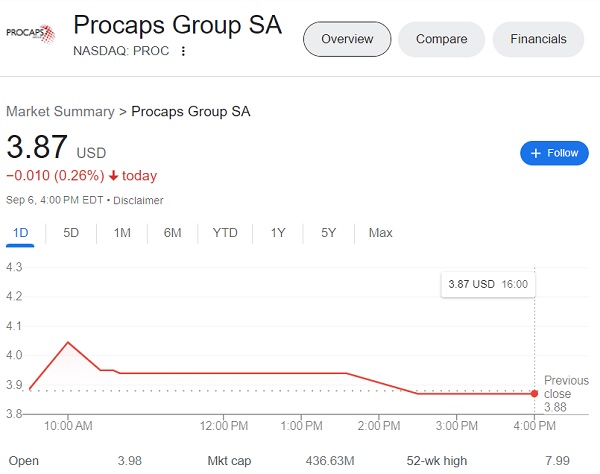Show the 6M chart range
The height and width of the screenshot is (474, 600).
[173, 233]
